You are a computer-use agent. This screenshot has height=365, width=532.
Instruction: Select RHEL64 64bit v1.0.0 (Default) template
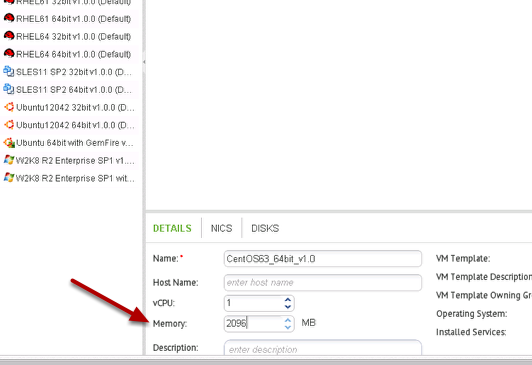pos(73,54)
